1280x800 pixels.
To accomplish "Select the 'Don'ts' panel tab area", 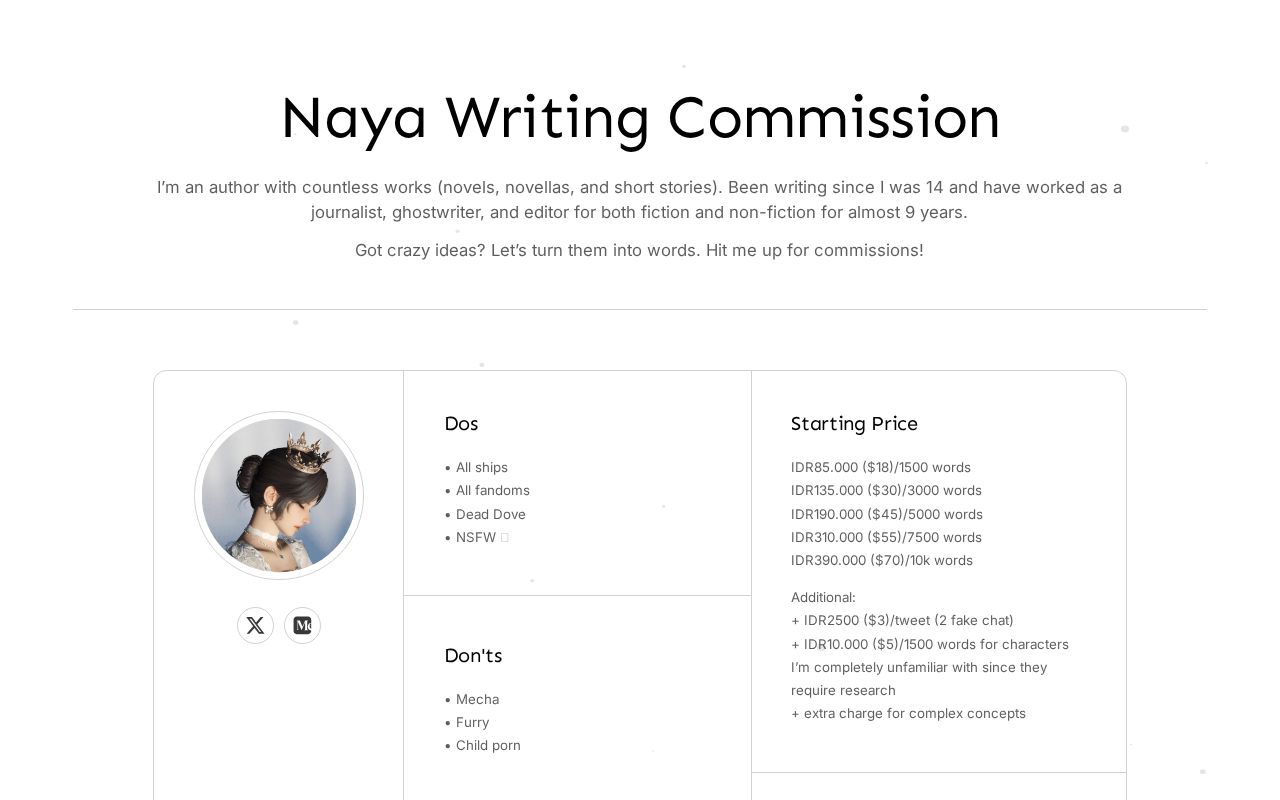I will coord(577,700).
